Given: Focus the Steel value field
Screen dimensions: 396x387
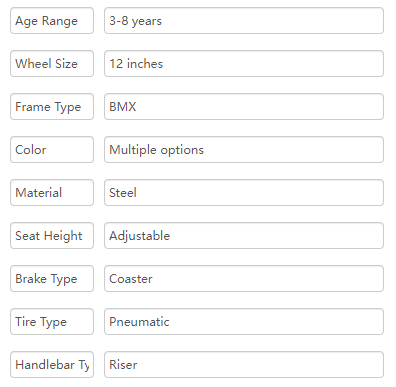Looking at the screenshot, I should point(244,193).
